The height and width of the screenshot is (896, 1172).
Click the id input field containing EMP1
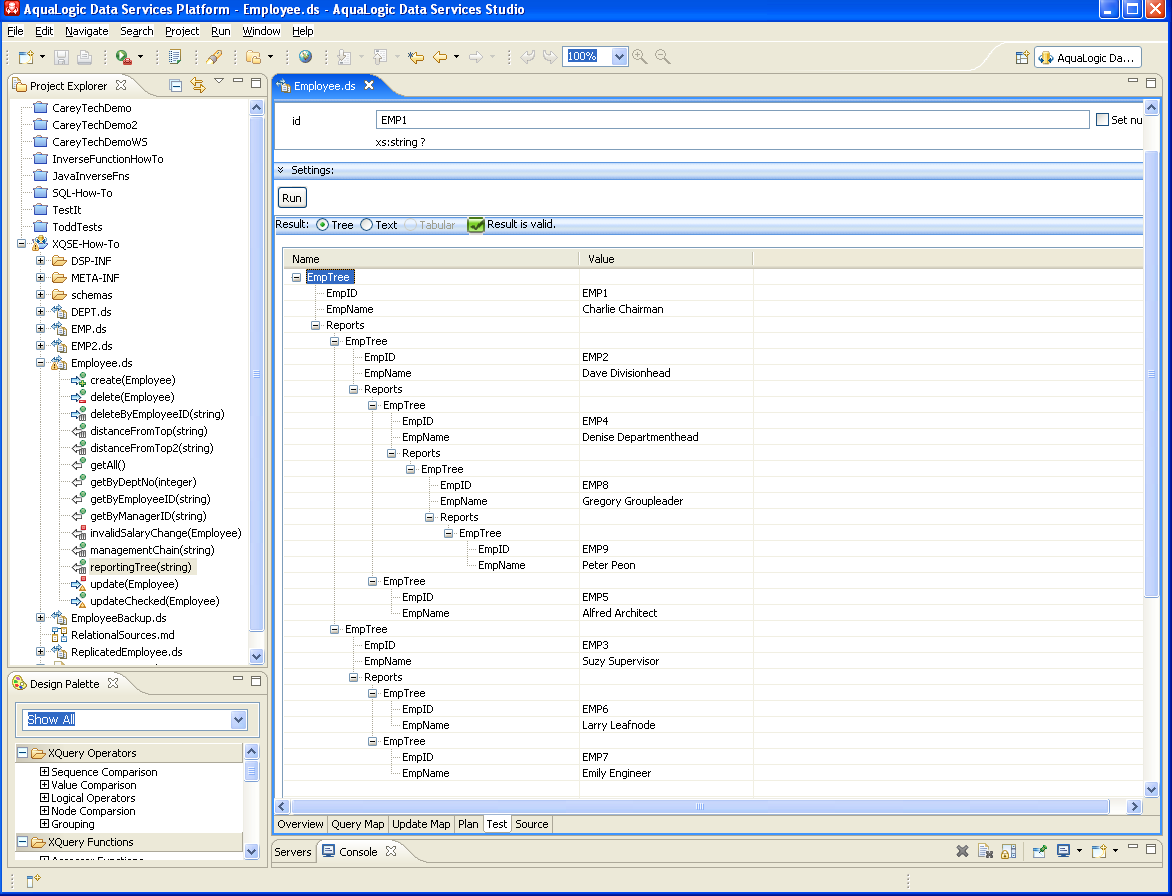732,120
